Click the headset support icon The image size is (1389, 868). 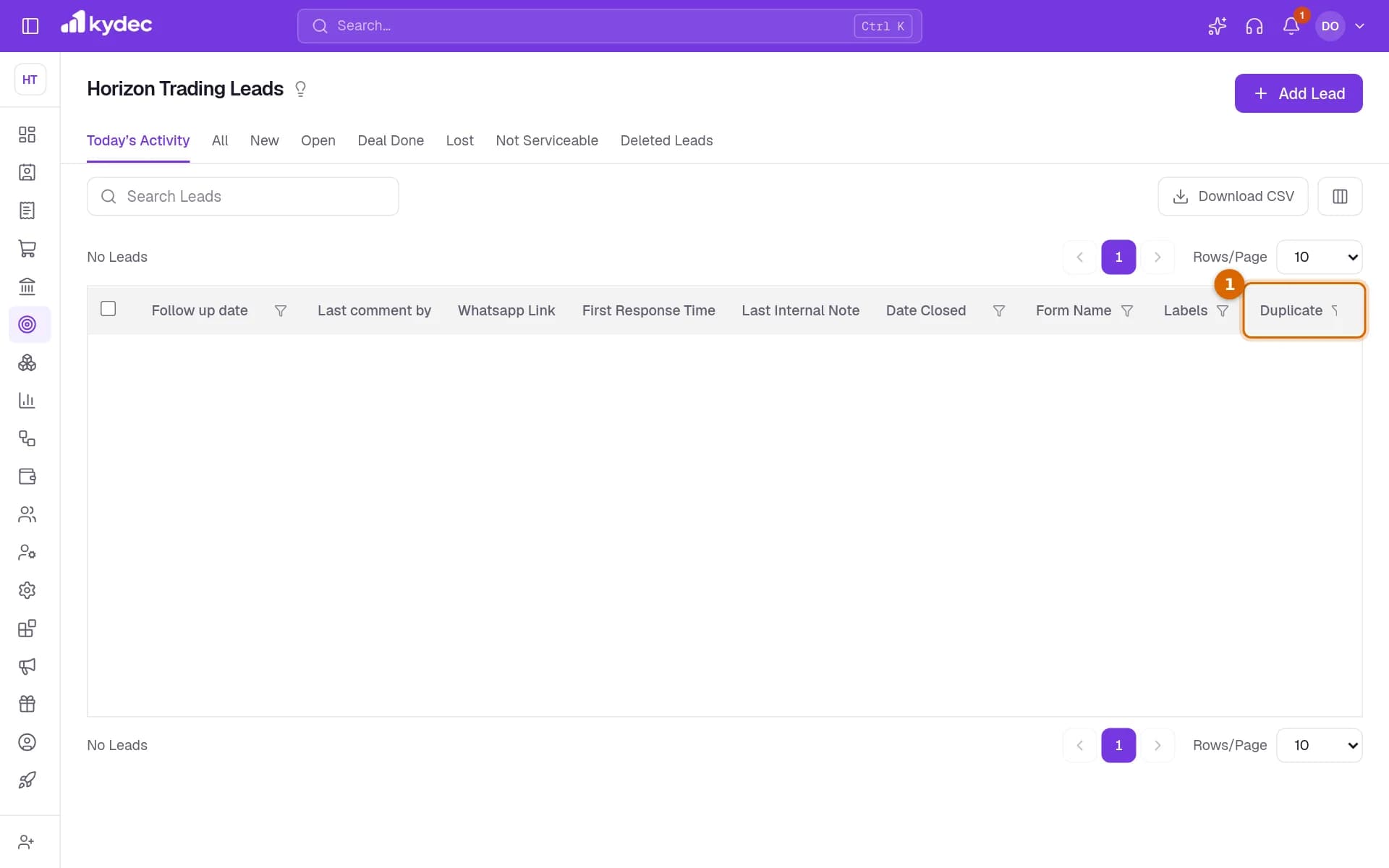pos(1254,26)
